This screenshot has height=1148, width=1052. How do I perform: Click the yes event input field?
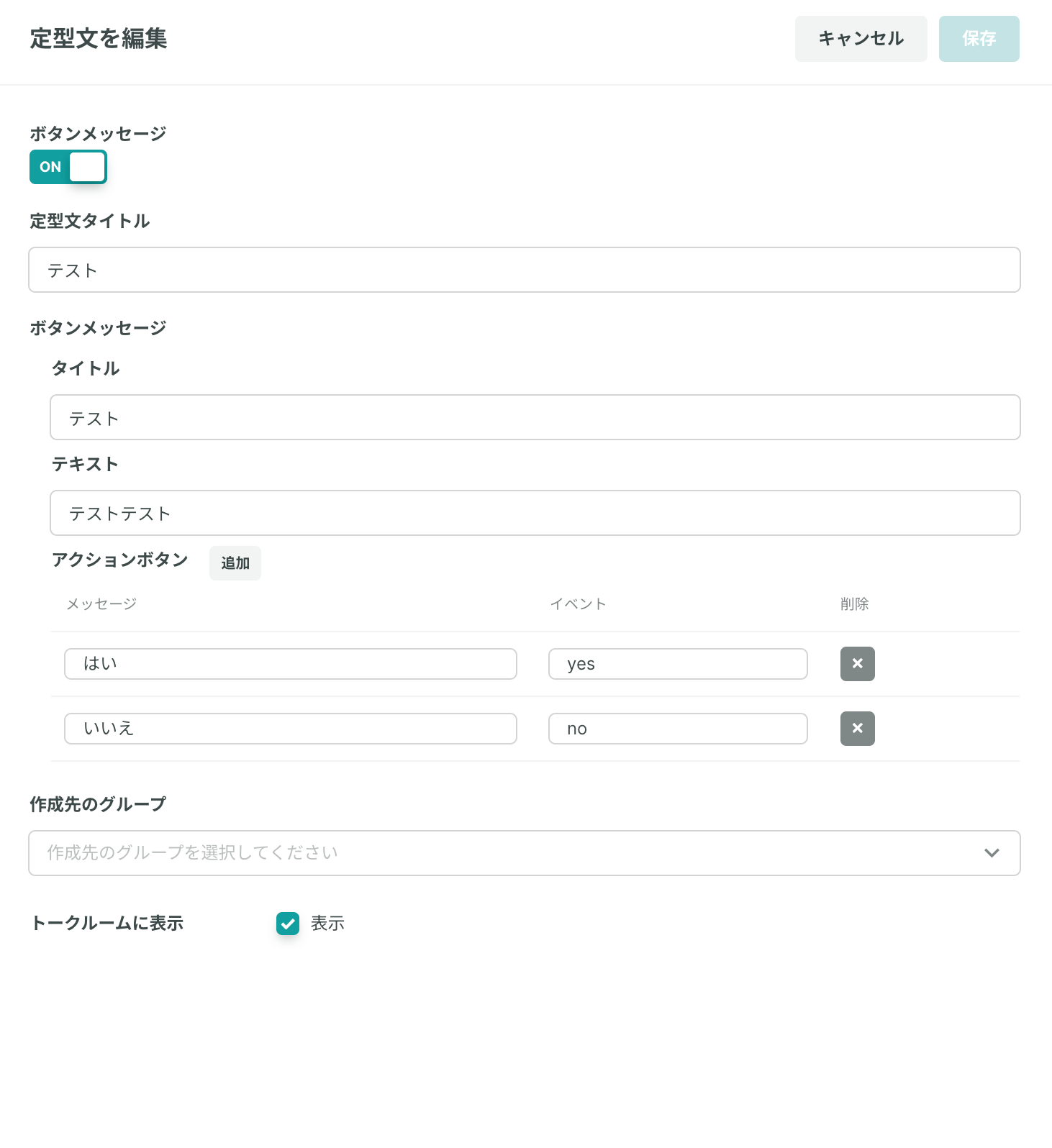pos(678,664)
